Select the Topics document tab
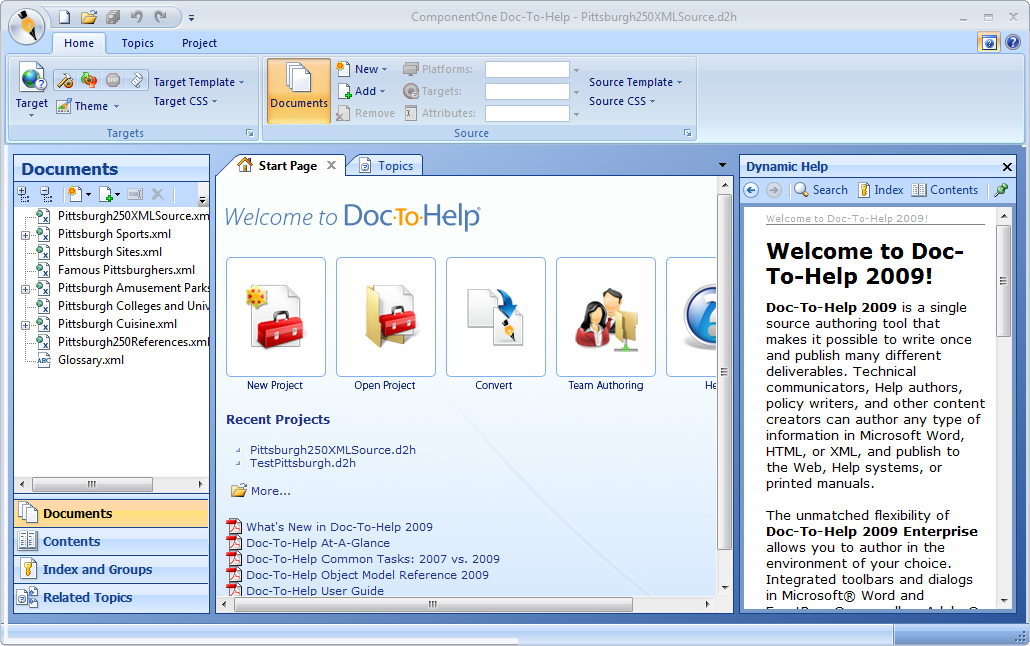Image resolution: width=1030 pixels, height=646 pixels. (386, 166)
